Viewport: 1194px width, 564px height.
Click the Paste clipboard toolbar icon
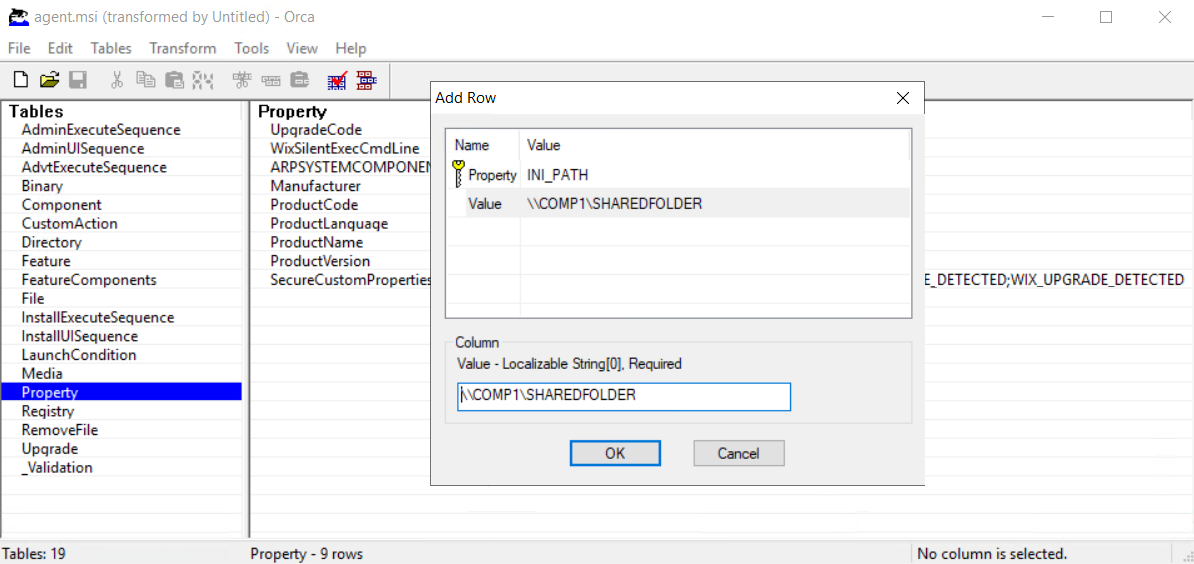[x=175, y=80]
